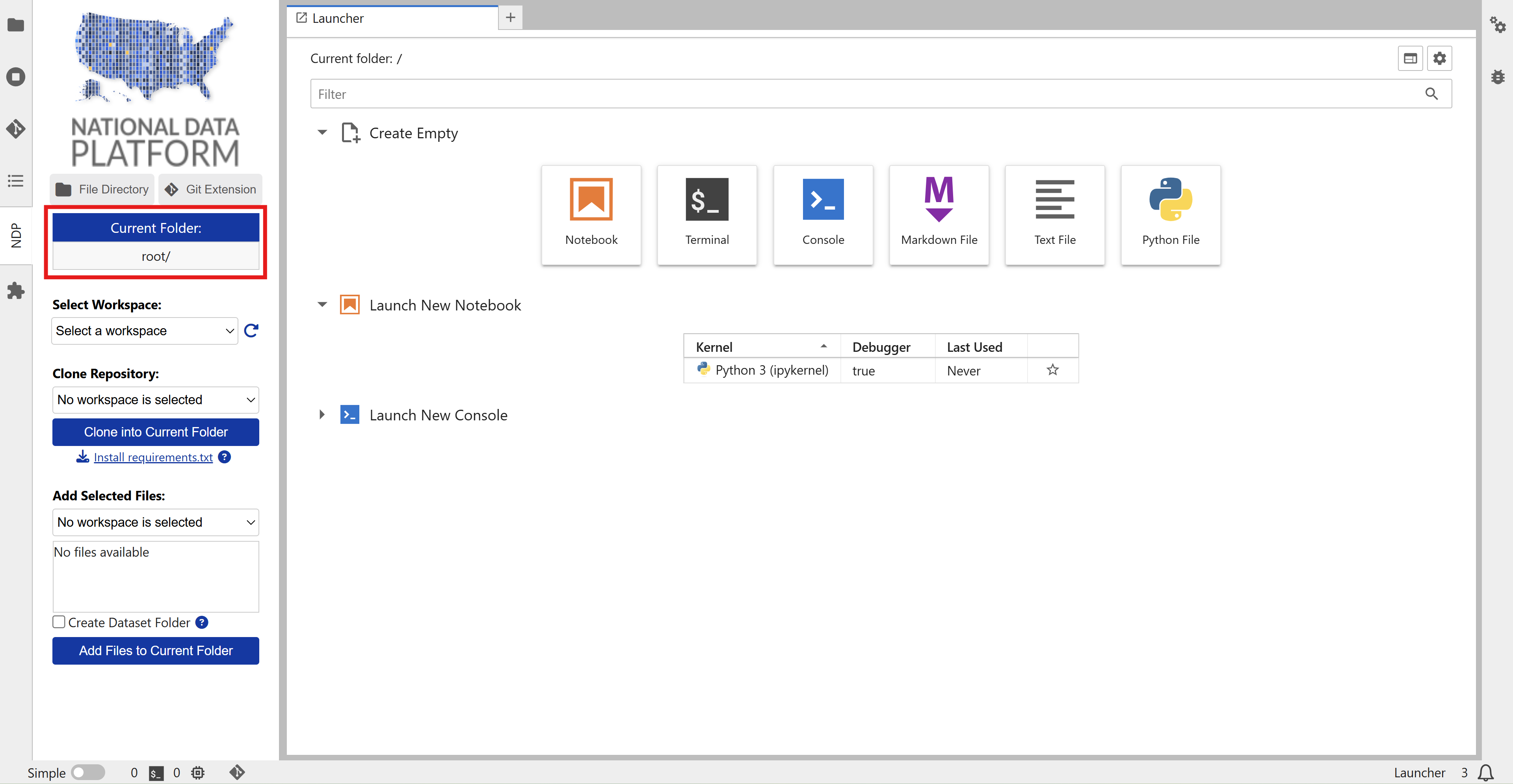Open the Git sidebar panel icon
Image resolution: width=1513 pixels, height=784 pixels.
(x=16, y=128)
